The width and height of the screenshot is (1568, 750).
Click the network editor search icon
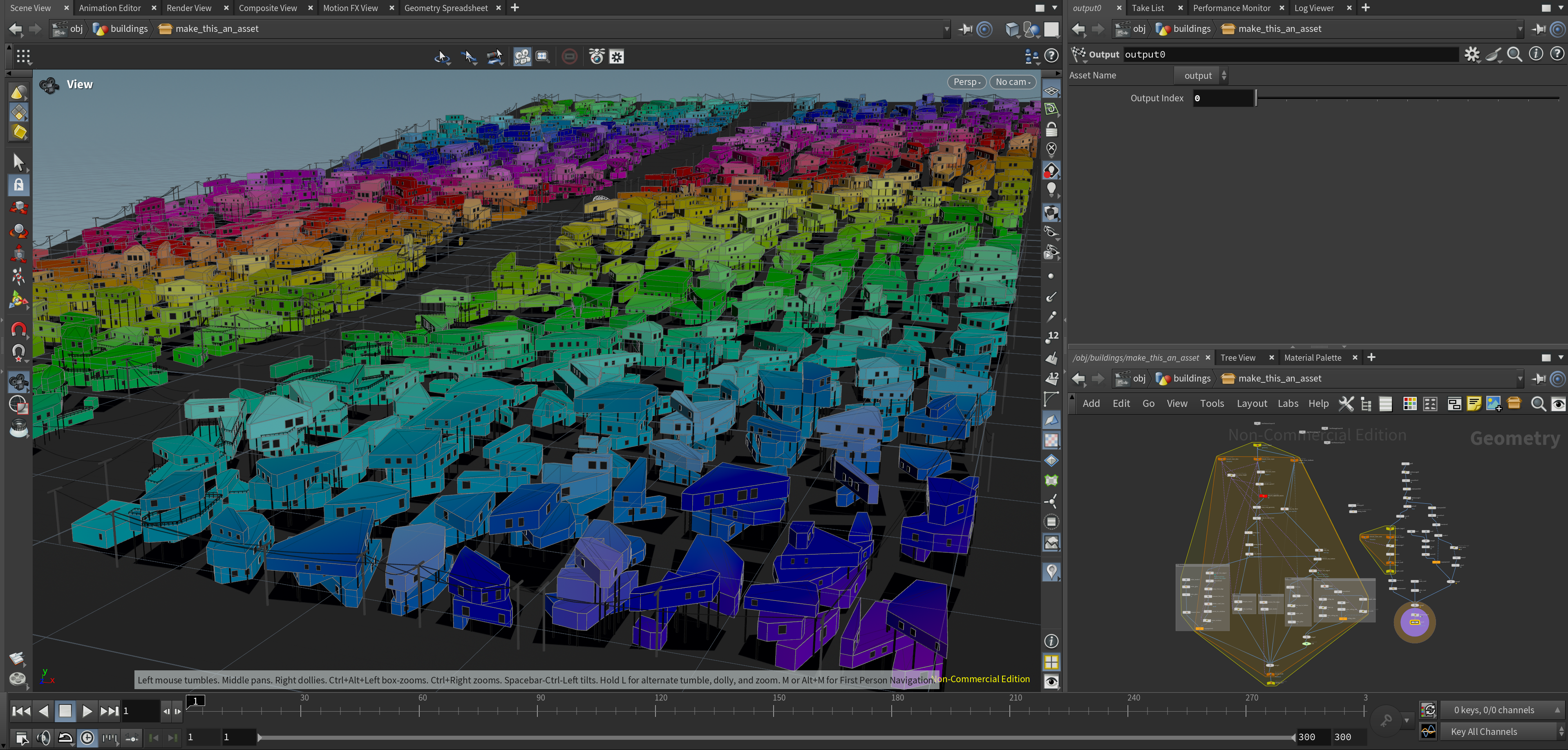[1538, 404]
